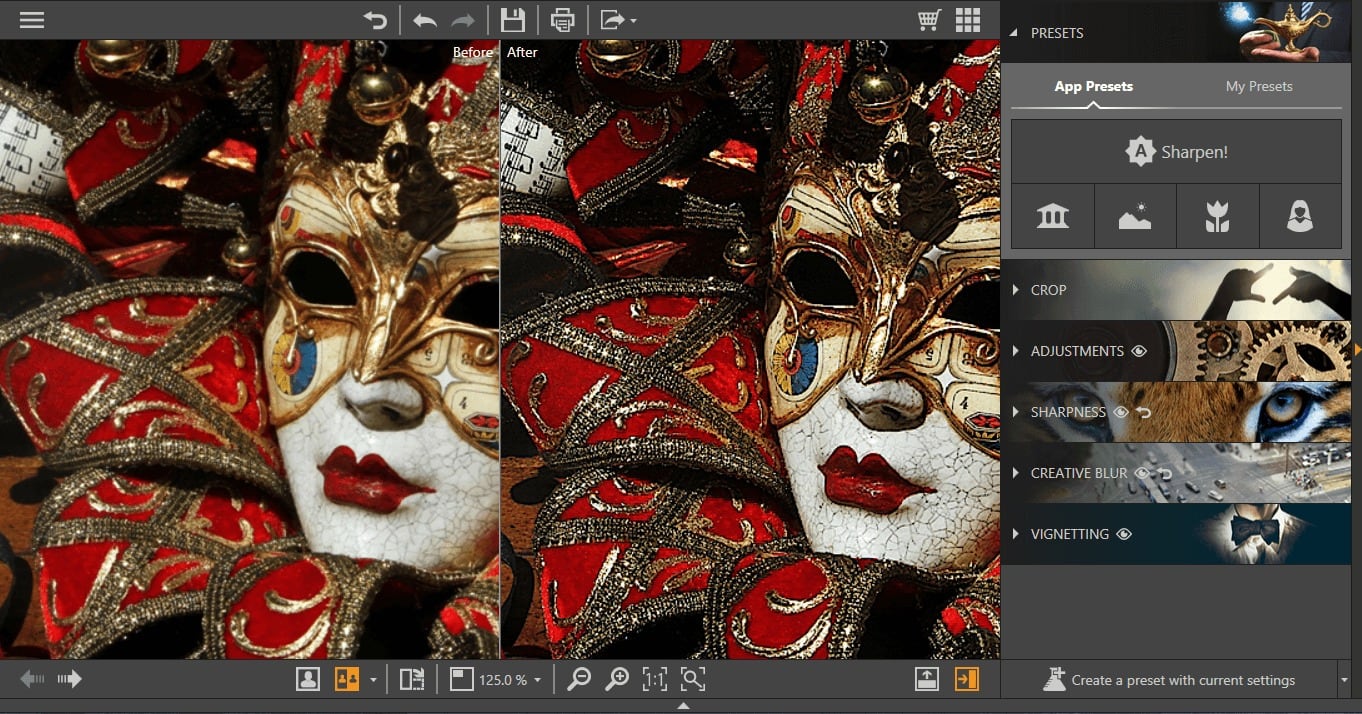This screenshot has width=1362, height=714.
Task: Click the reset/revert curved arrow icon
Action: tap(375, 20)
